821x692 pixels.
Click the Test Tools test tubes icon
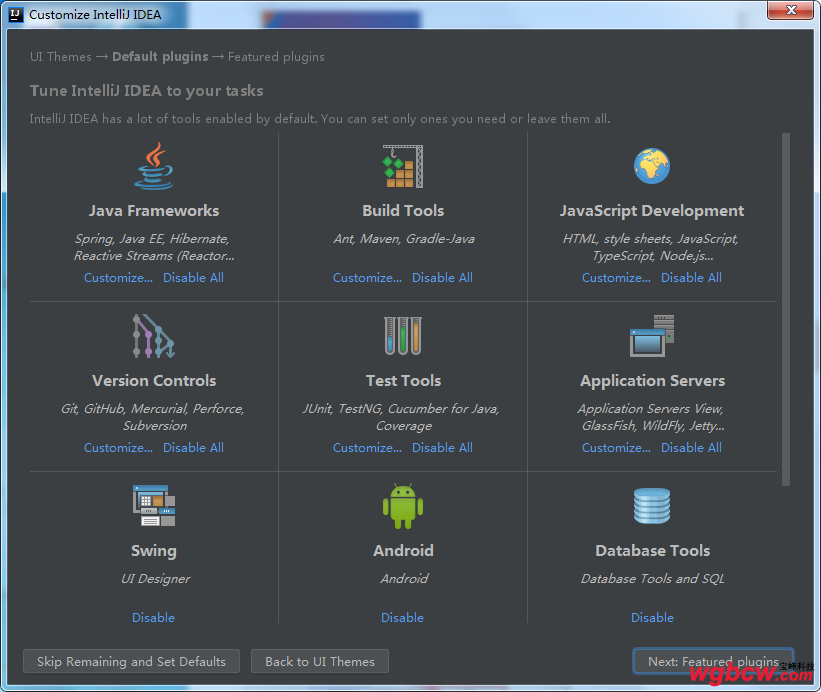403,336
